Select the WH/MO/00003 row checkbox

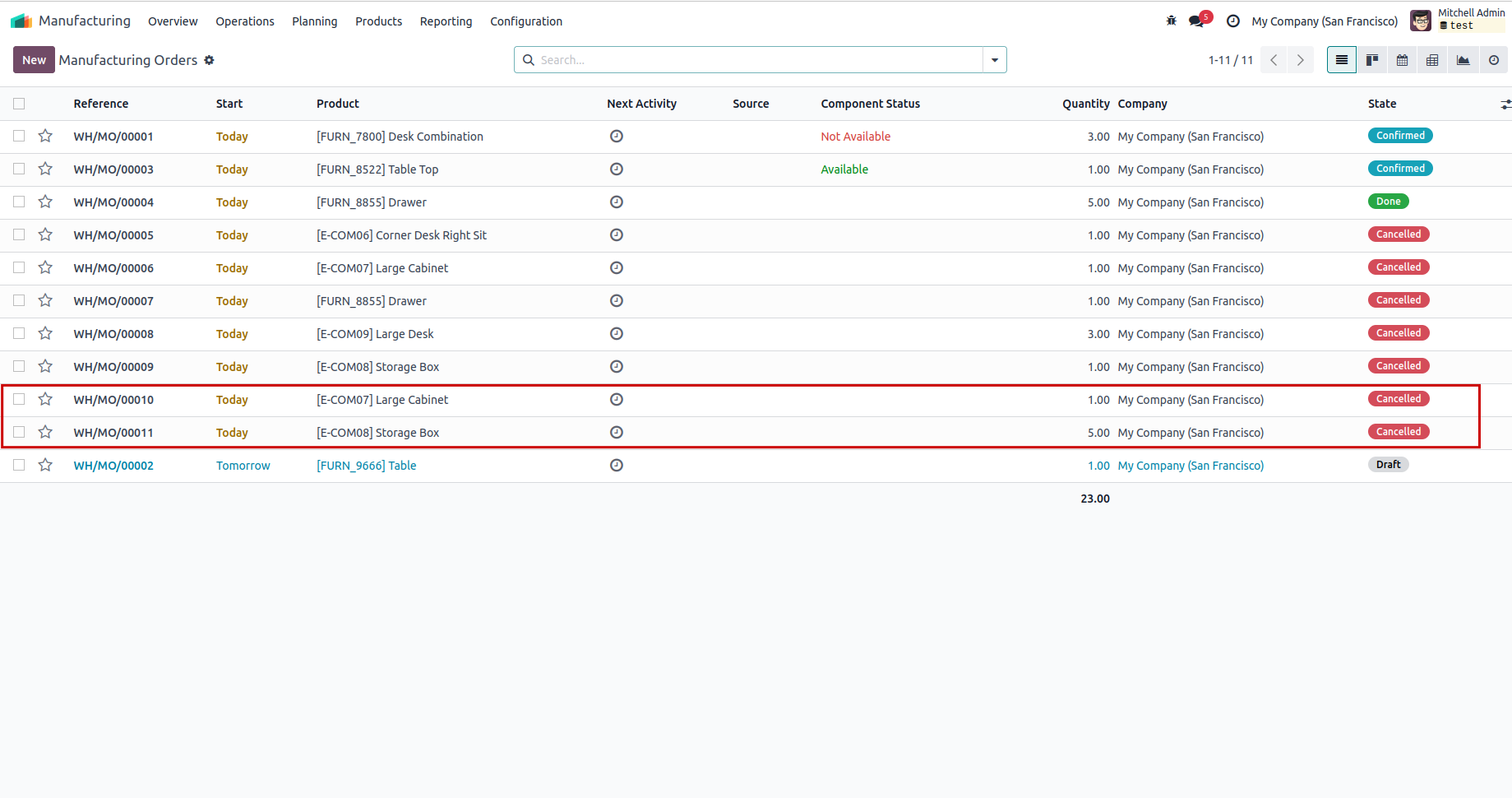(x=19, y=169)
